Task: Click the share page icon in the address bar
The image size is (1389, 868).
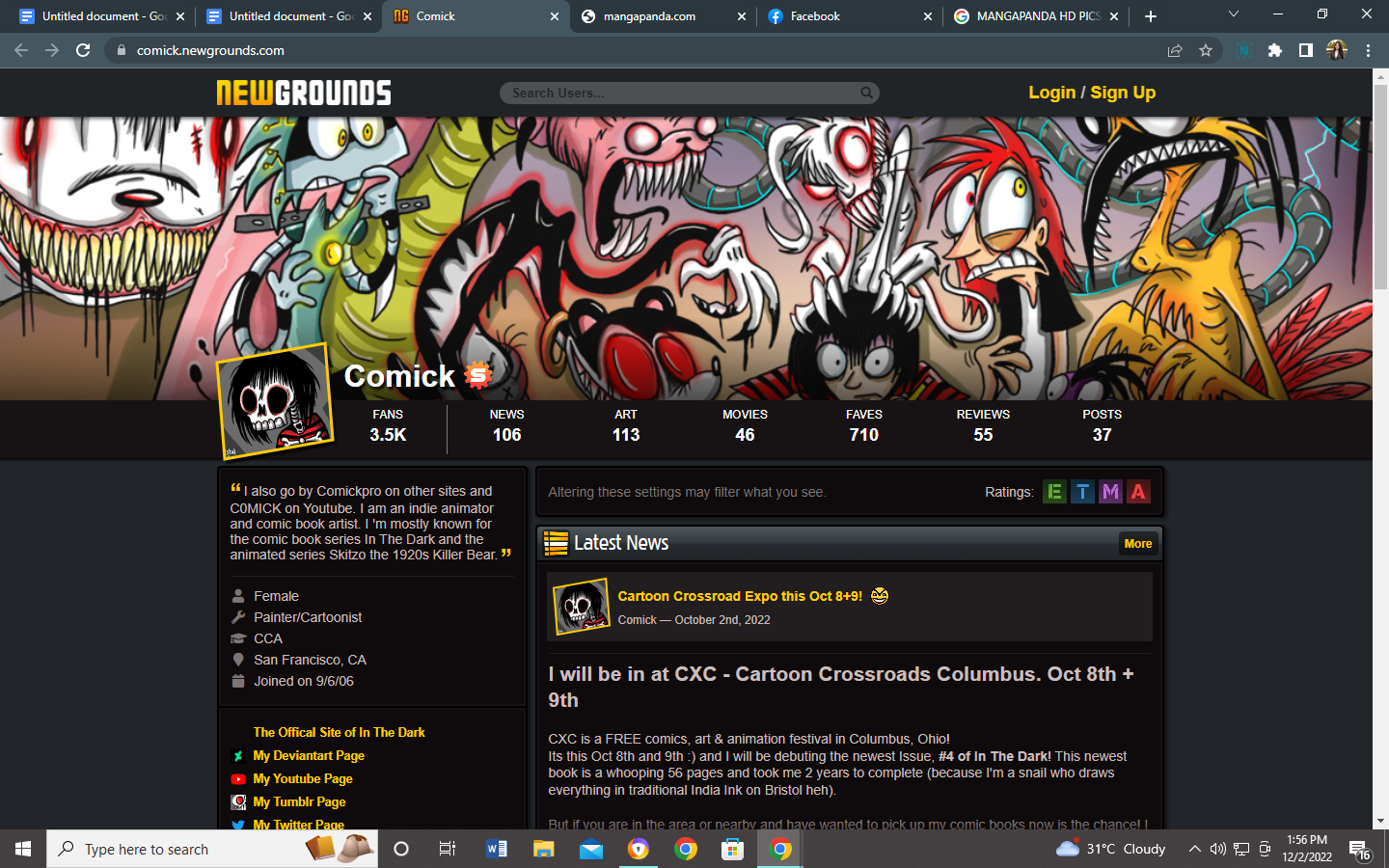Action: click(x=1175, y=50)
